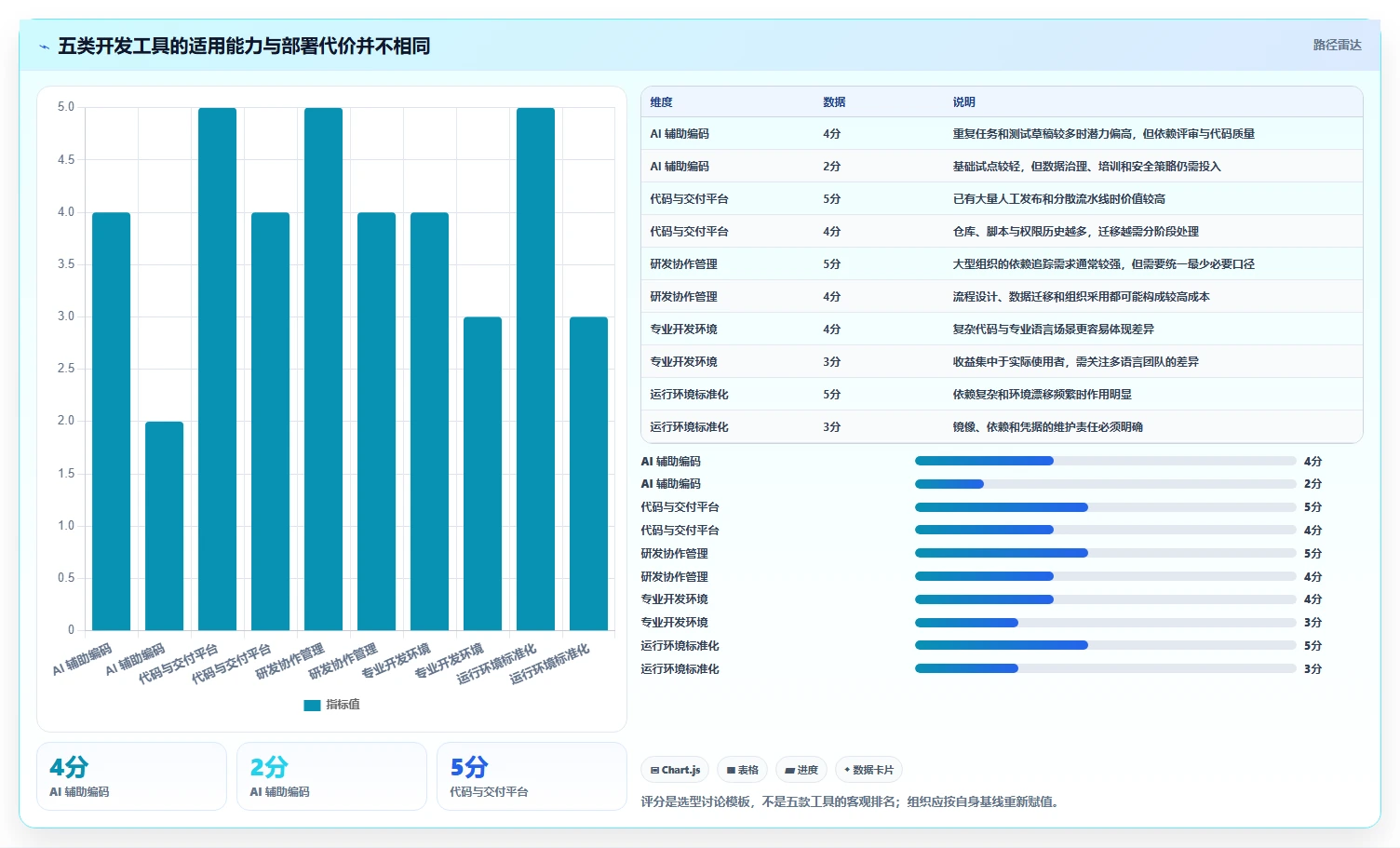This screenshot has height=848, width=1400.
Task: Click the 研发协作管理 progress bar at 5分
Action: (x=1105, y=553)
